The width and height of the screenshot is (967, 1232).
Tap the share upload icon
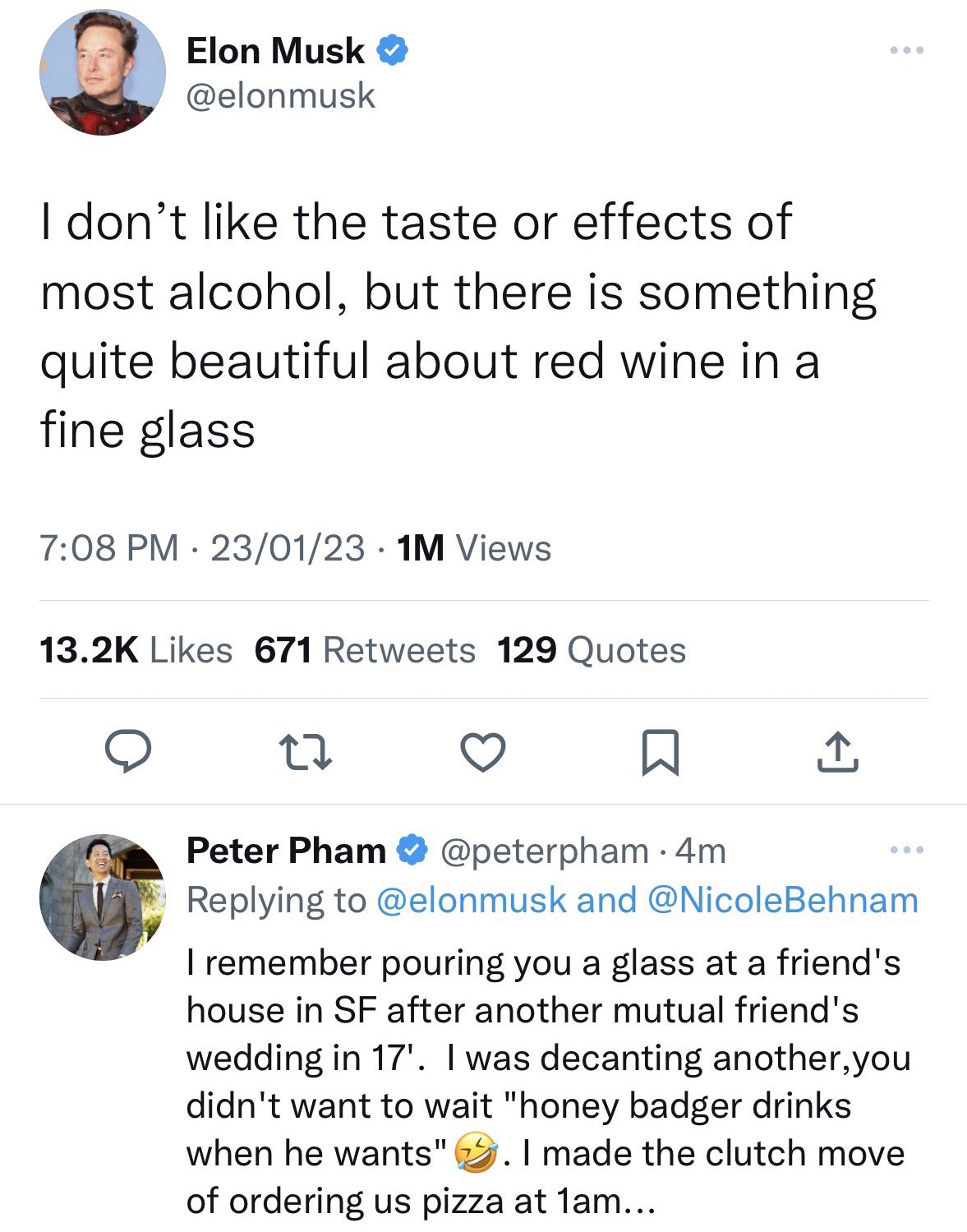coord(838,752)
